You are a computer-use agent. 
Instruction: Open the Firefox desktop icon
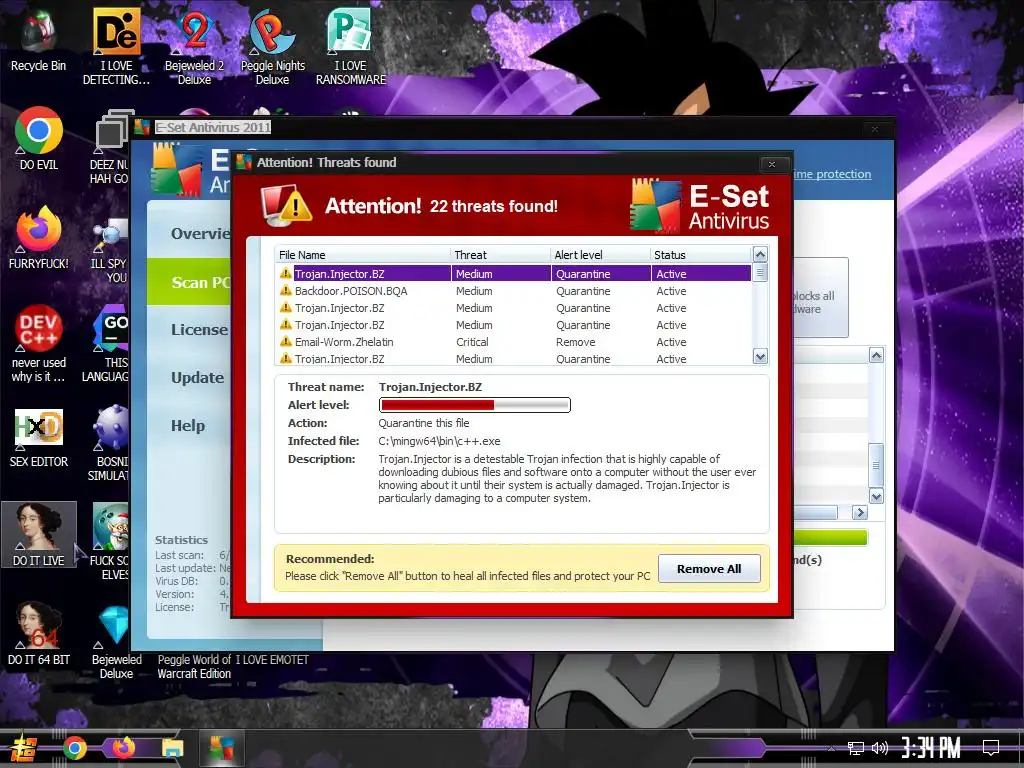[x=39, y=238]
